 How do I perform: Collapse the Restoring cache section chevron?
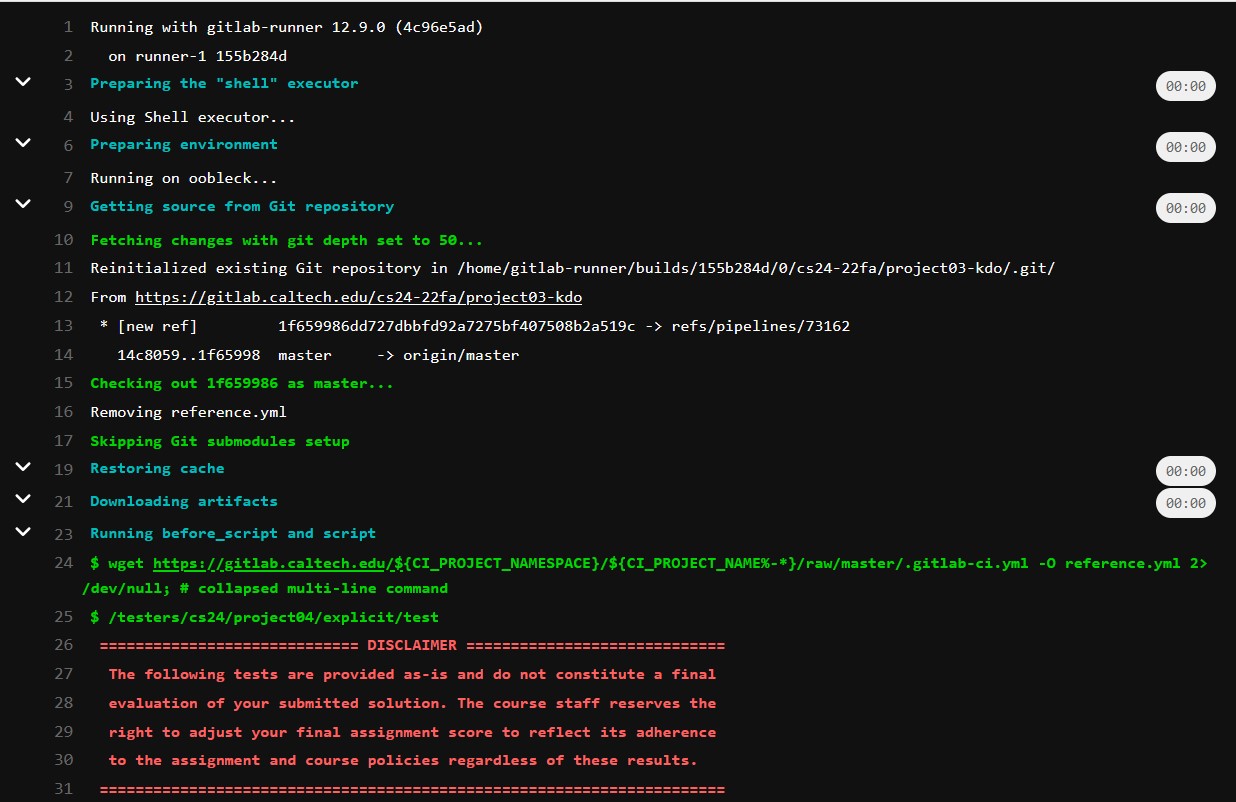pyautogui.click(x=23, y=467)
